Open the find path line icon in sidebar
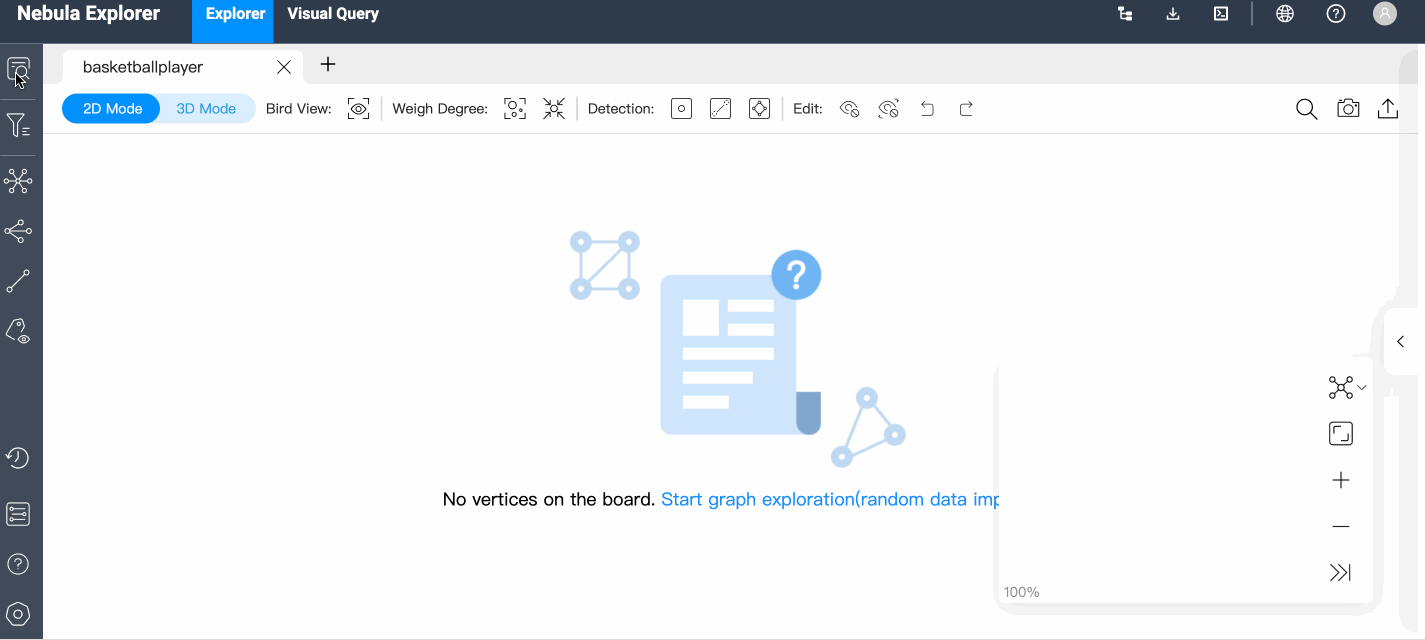This screenshot has height=640, width=1425. click(18, 282)
